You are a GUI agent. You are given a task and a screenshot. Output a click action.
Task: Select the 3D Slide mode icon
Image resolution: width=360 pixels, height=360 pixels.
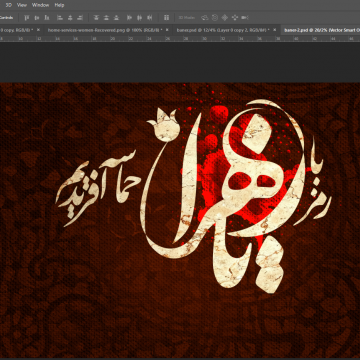235,17
